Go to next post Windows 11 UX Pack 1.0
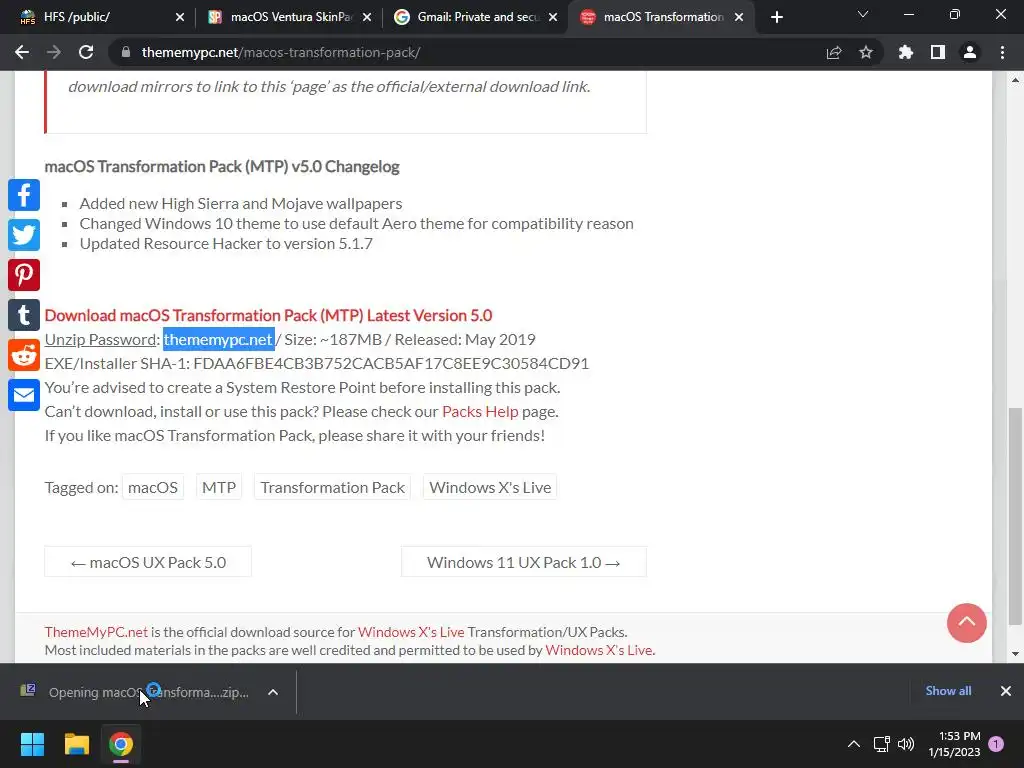Image resolution: width=1024 pixels, height=768 pixels. pos(524,562)
